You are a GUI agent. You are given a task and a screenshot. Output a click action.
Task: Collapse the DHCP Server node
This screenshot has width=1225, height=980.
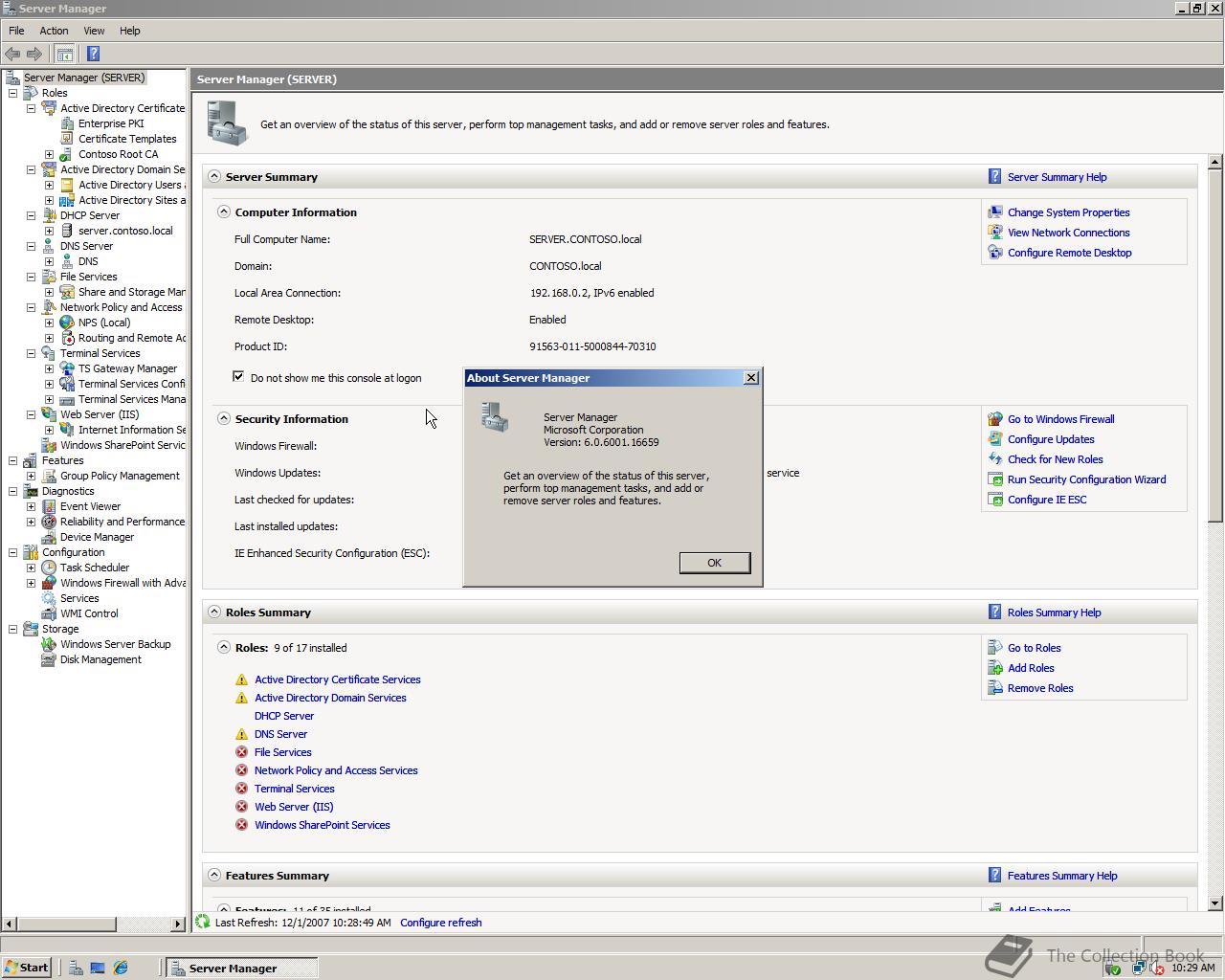(x=31, y=215)
